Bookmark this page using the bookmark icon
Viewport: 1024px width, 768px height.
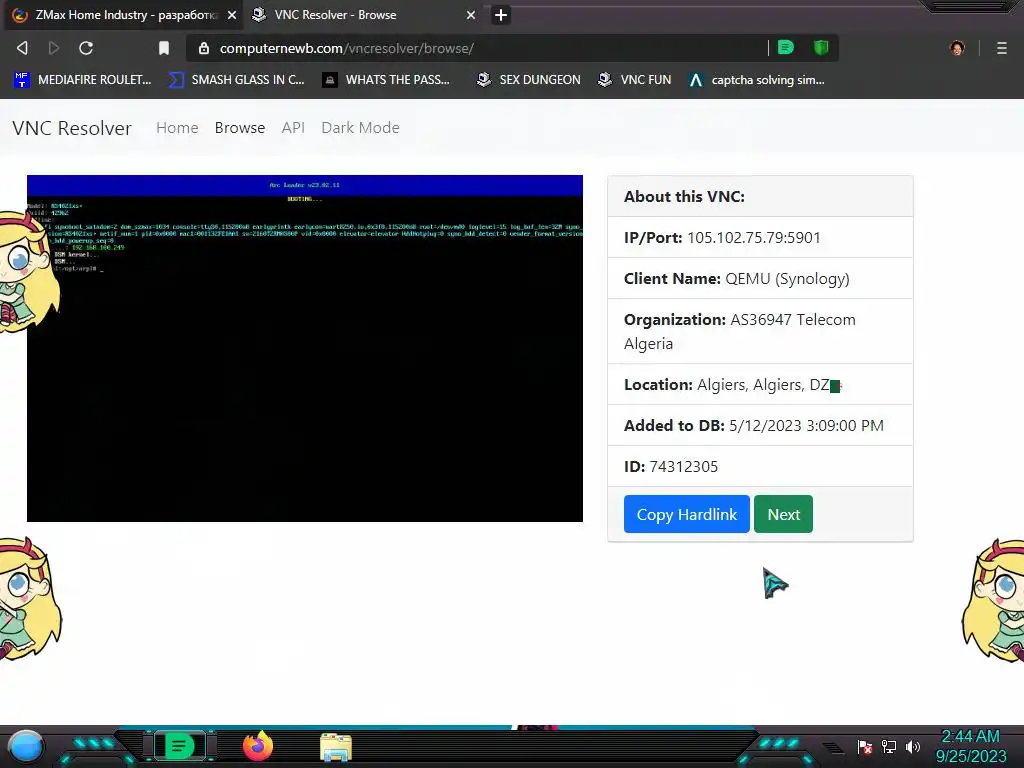click(x=164, y=48)
